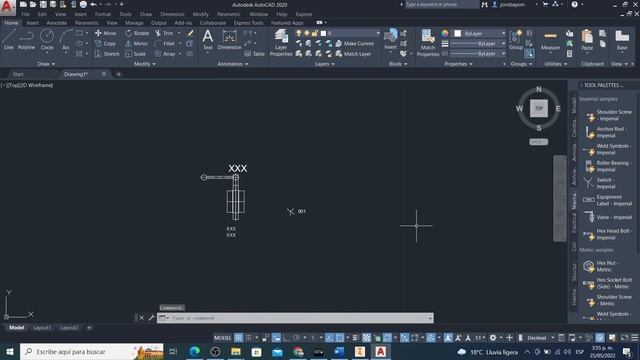This screenshot has height=360, width=640.
Task: Activate the Move command
Action: 105,33
